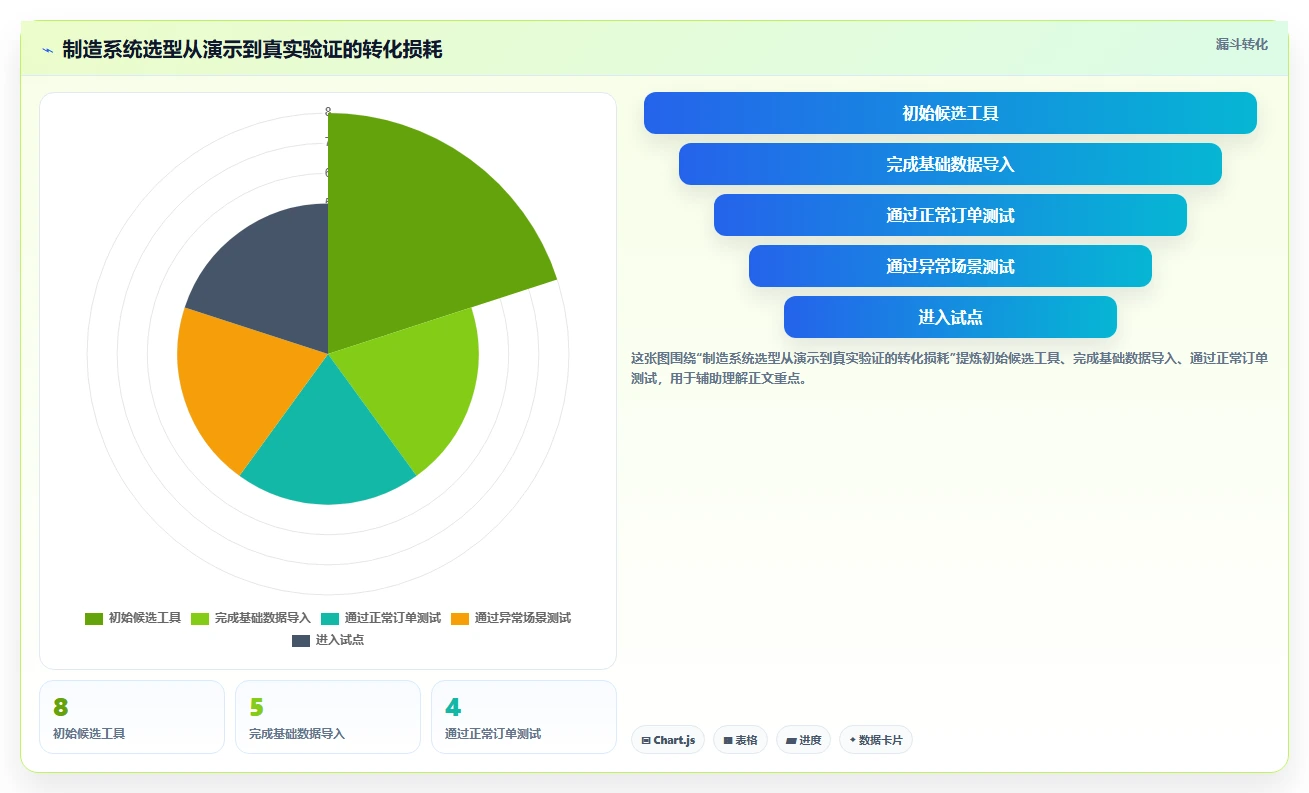Toggle the 初始候选工具 legend swatch

click(x=94, y=618)
